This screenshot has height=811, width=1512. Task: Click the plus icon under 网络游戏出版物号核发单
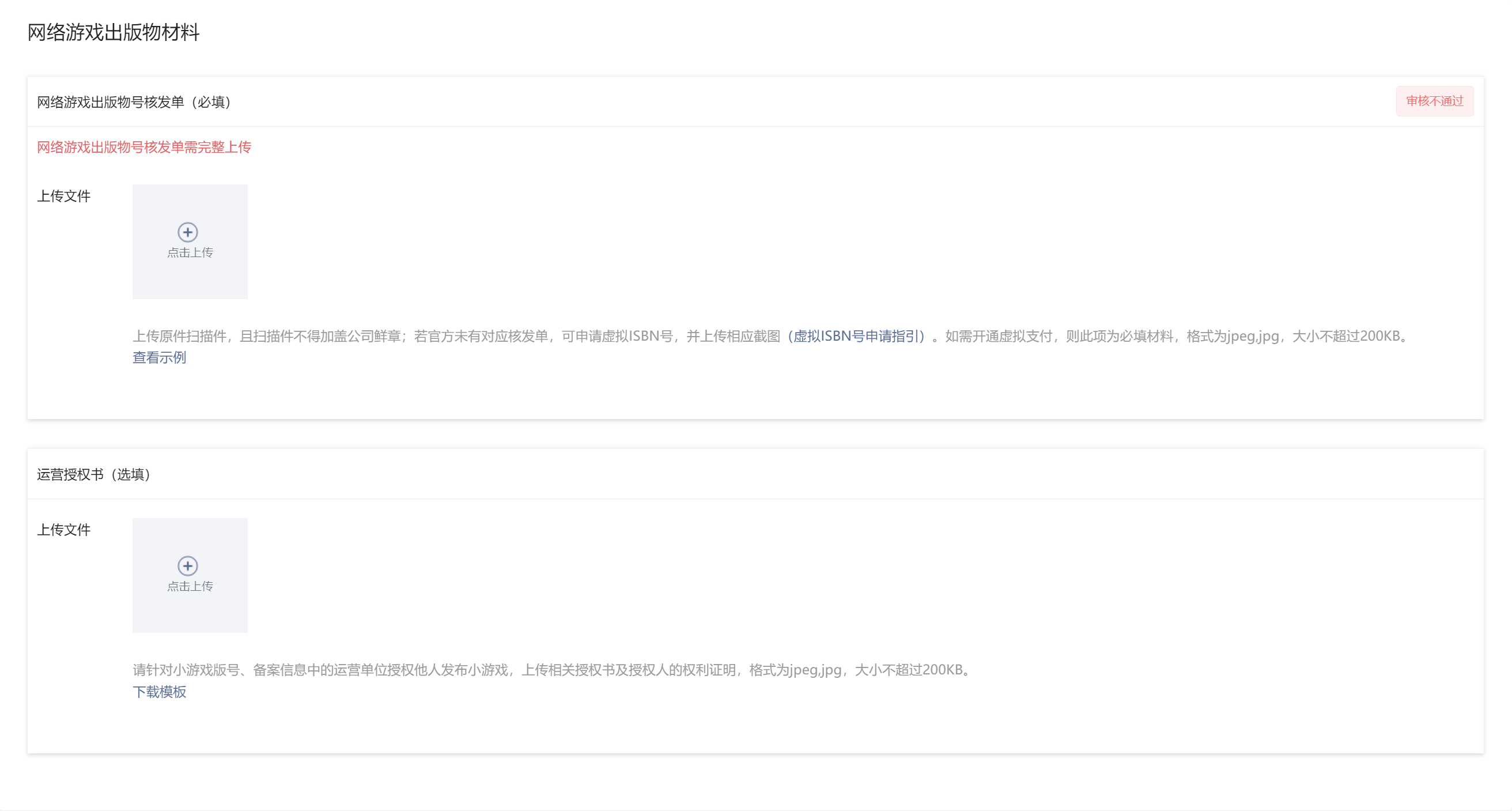click(x=188, y=232)
